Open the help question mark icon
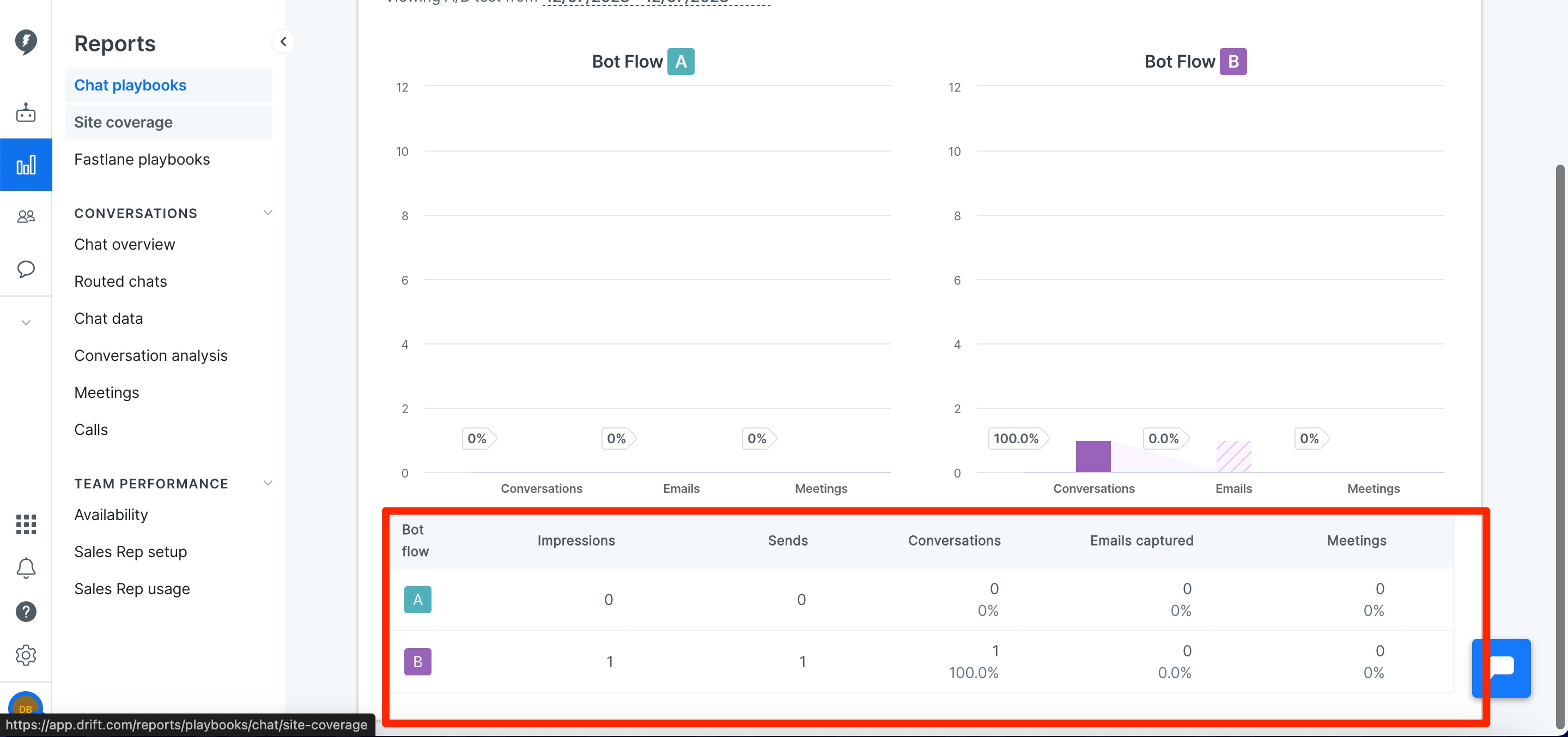 coord(26,612)
